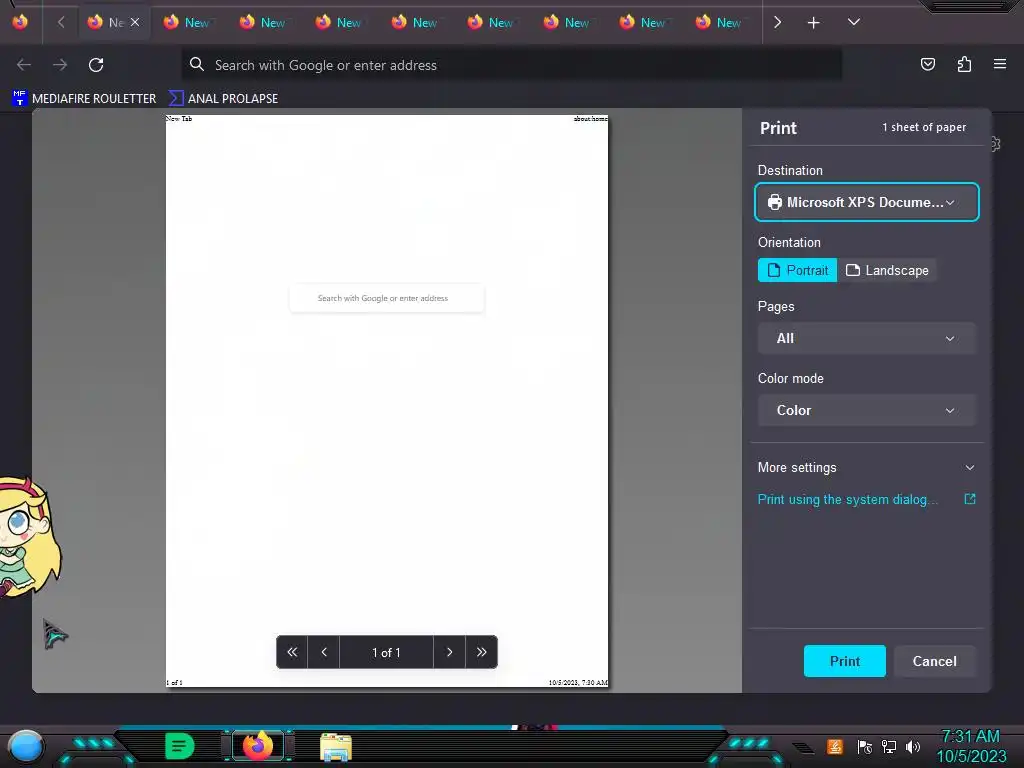Click the browser forward arrow

pyautogui.click(x=60, y=65)
